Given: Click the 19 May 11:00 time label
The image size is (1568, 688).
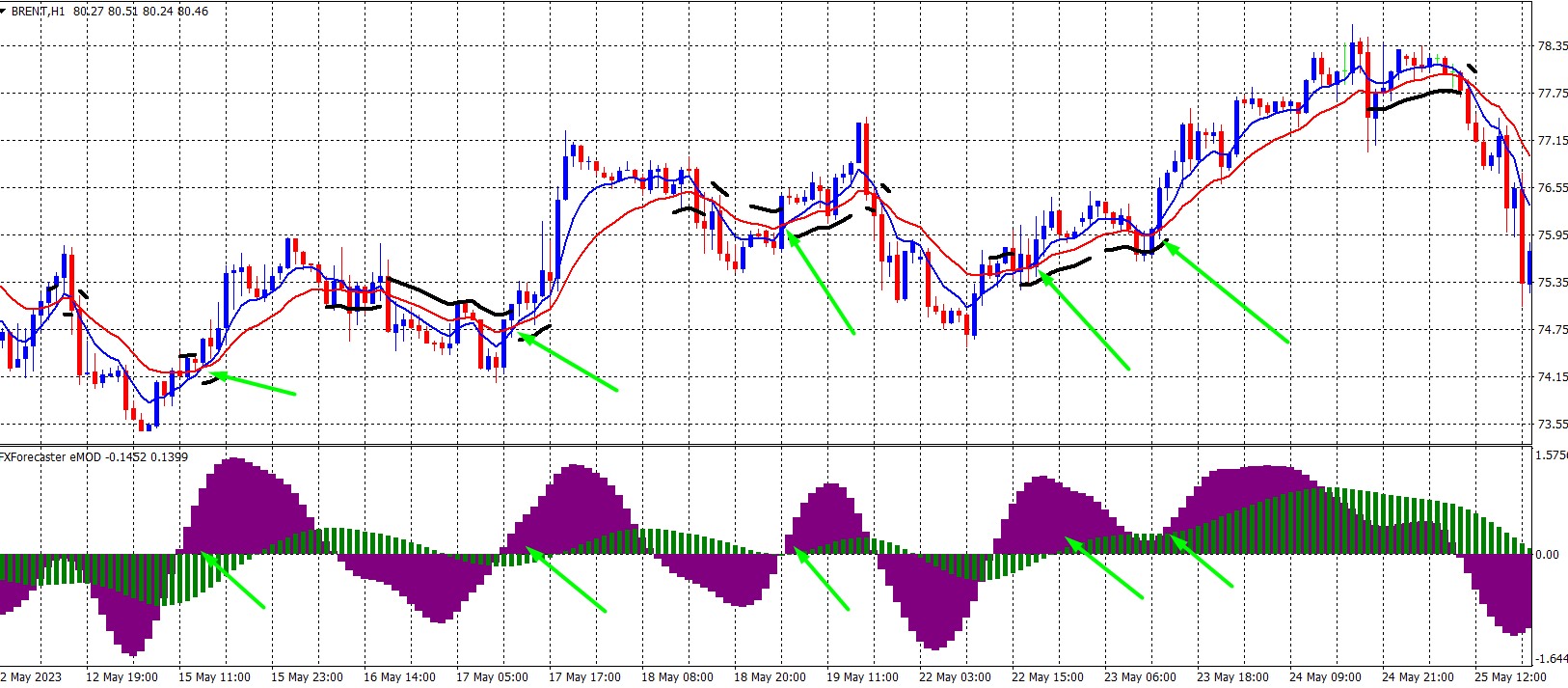Looking at the screenshot, I should click(x=862, y=677).
